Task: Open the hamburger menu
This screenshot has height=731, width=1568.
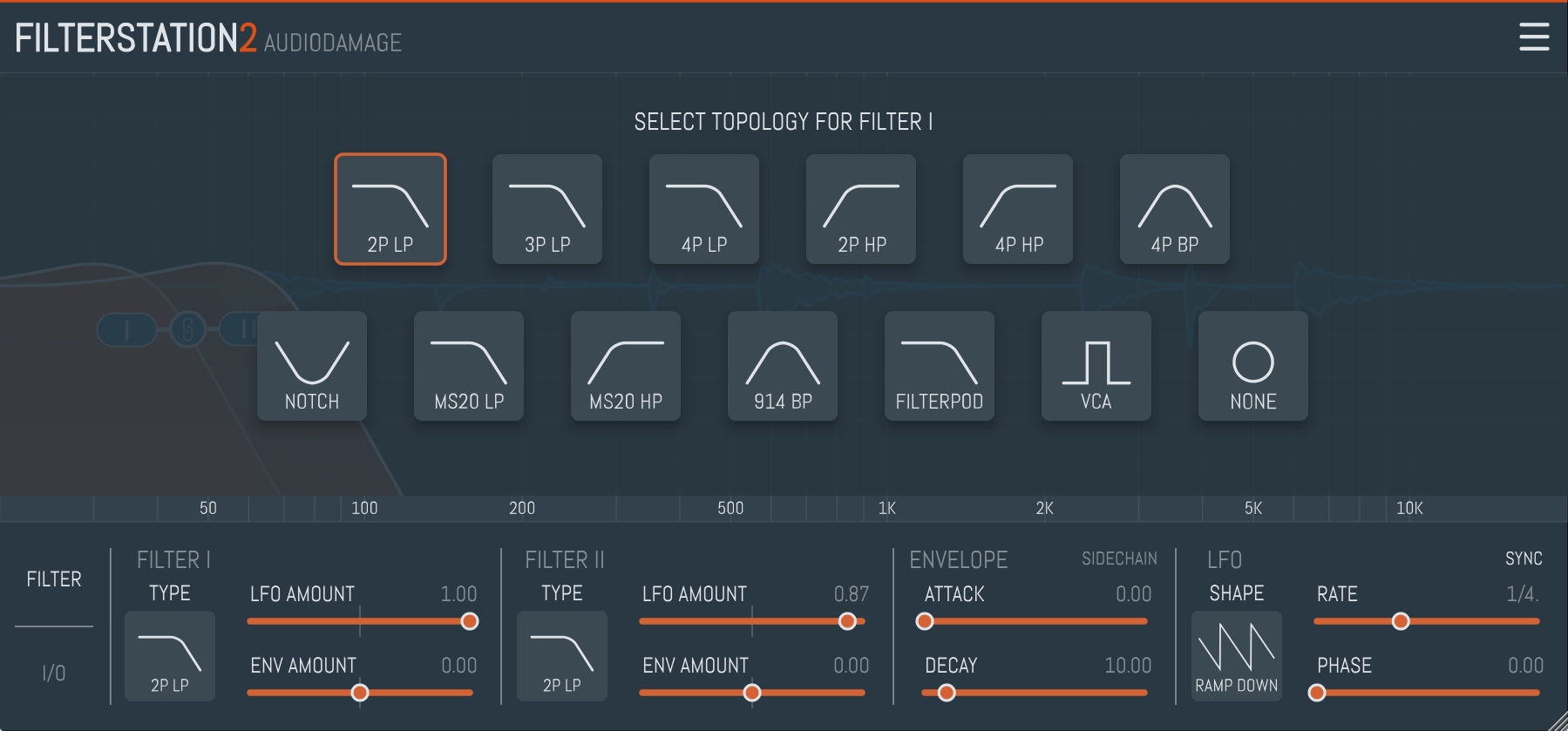Action: 1534,37
